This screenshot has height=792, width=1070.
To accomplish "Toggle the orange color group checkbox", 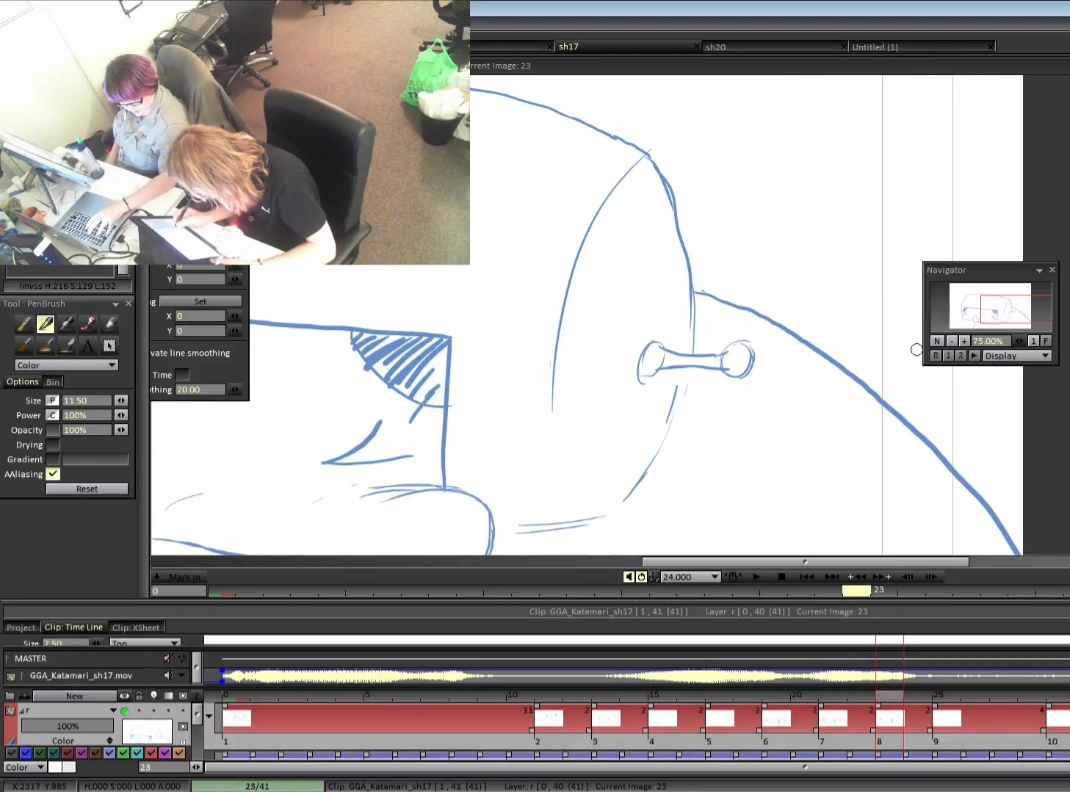I will pos(179,753).
